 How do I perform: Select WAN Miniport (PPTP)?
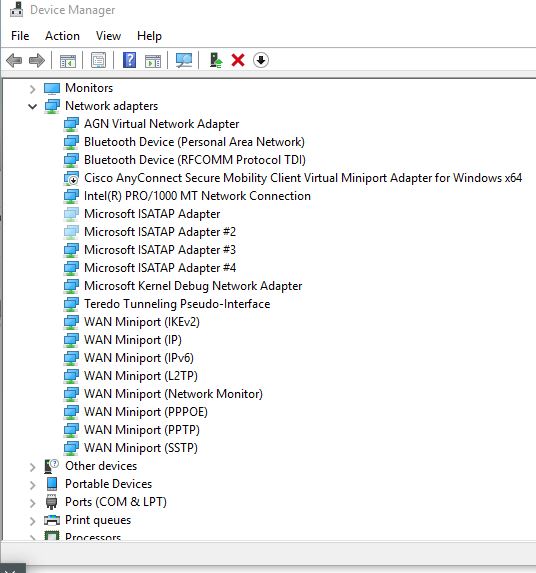tap(142, 430)
